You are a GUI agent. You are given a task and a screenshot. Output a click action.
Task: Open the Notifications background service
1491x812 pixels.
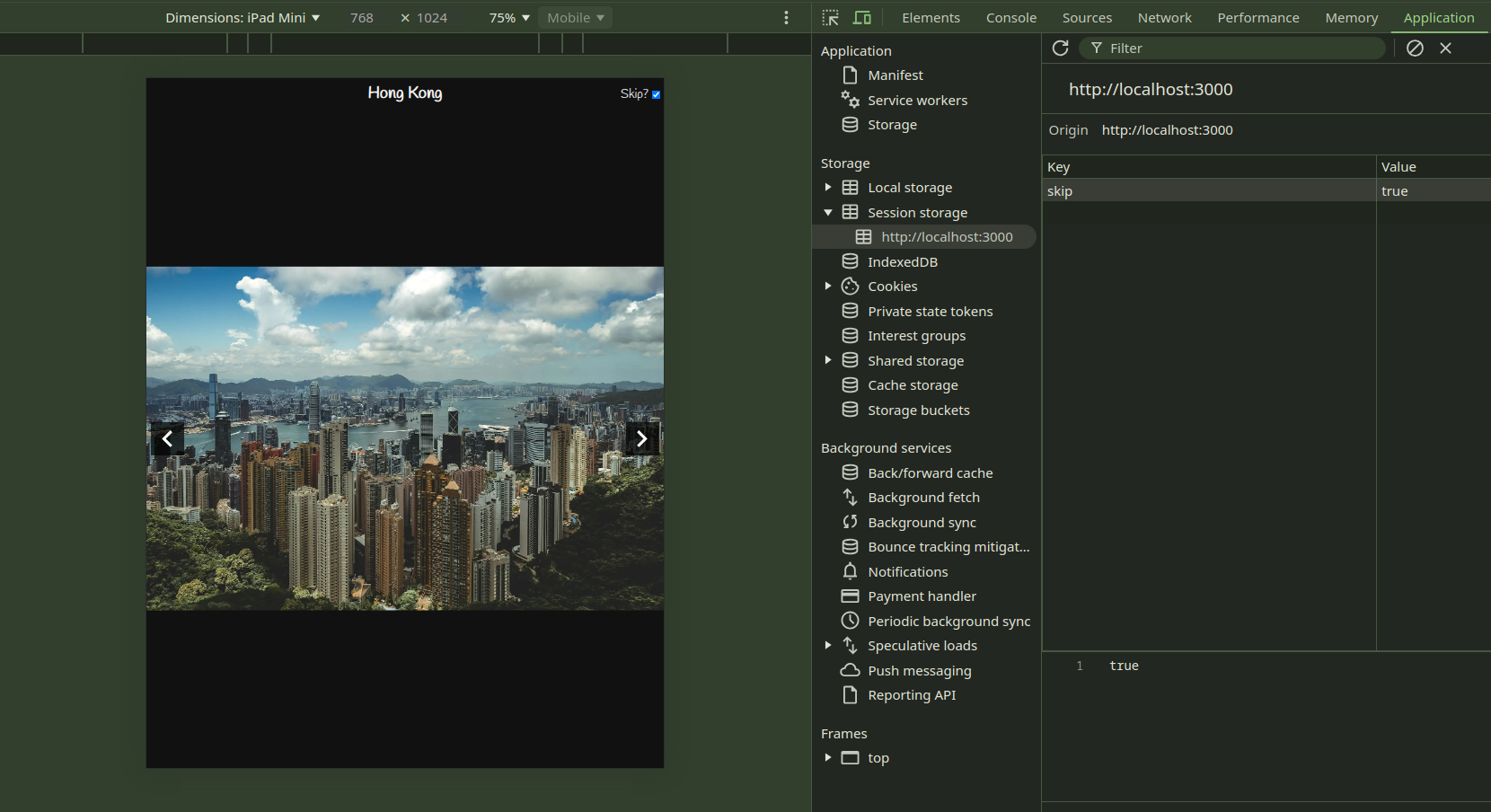[905, 571]
